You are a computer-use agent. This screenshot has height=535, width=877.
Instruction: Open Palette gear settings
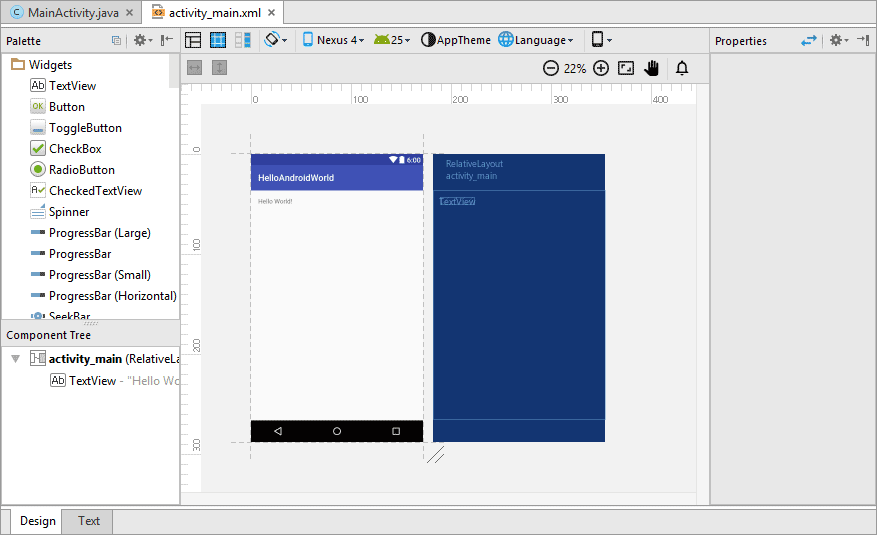tap(141, 41)
